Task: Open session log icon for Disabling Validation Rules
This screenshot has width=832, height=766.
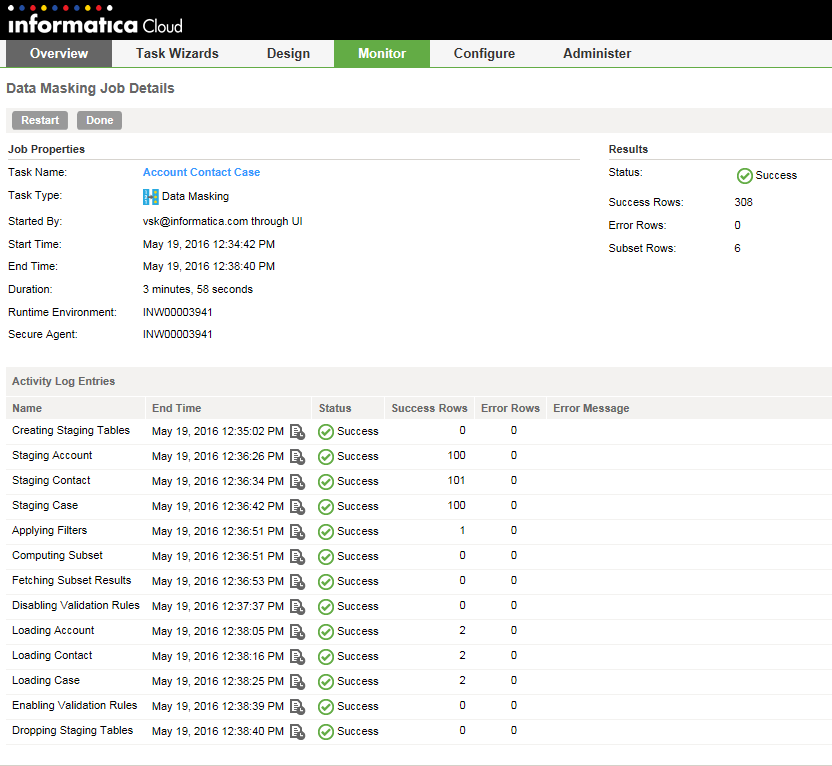Action: tap(297, 606)
